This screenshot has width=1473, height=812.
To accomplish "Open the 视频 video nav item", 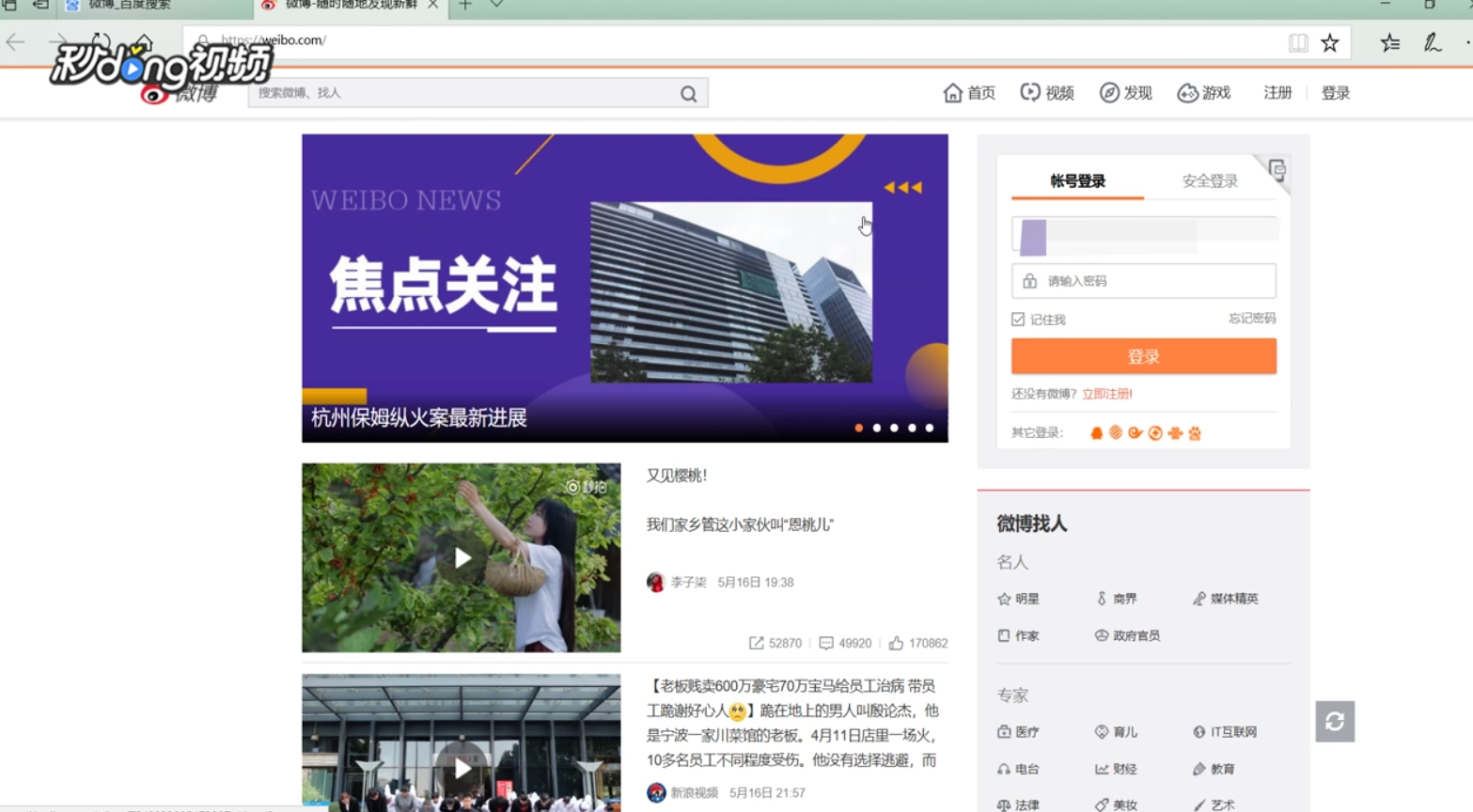I will [x=1047, y=92].
